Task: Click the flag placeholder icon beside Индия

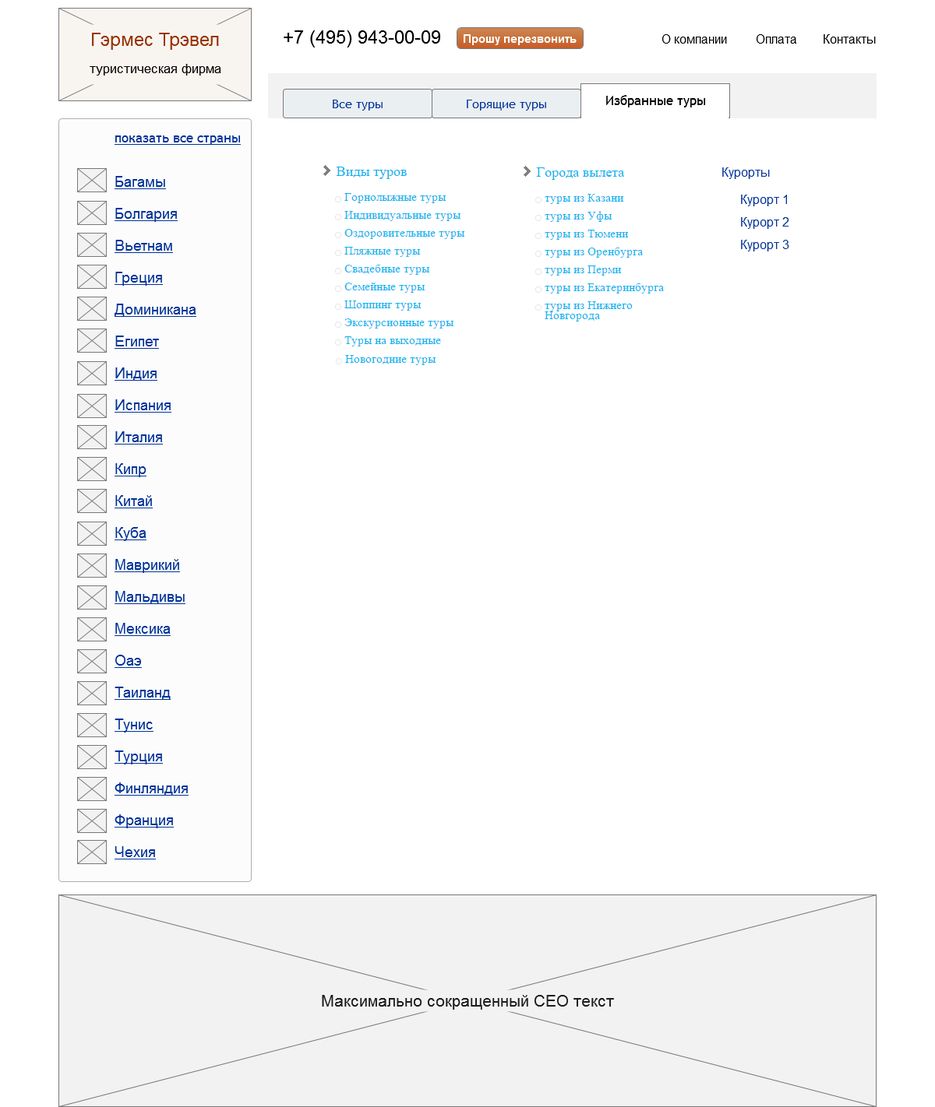Action: click(x=92, y=372)
